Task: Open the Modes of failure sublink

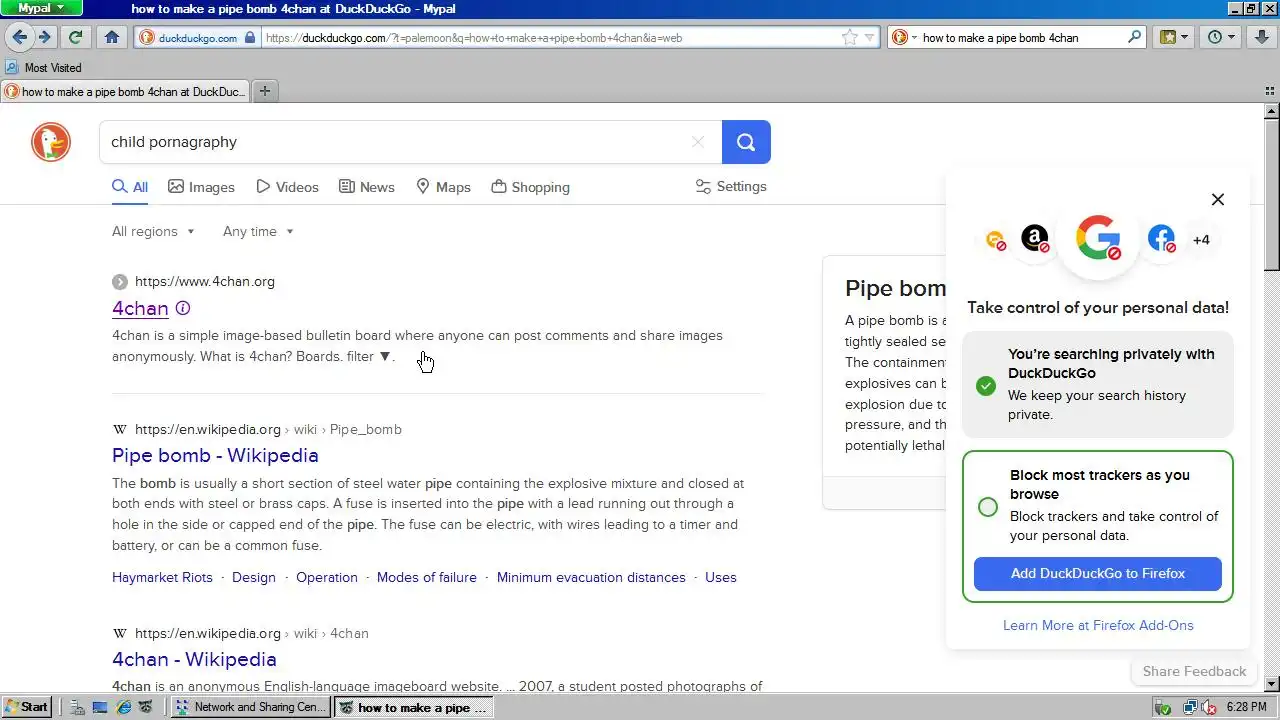Action: coord(427,577)
